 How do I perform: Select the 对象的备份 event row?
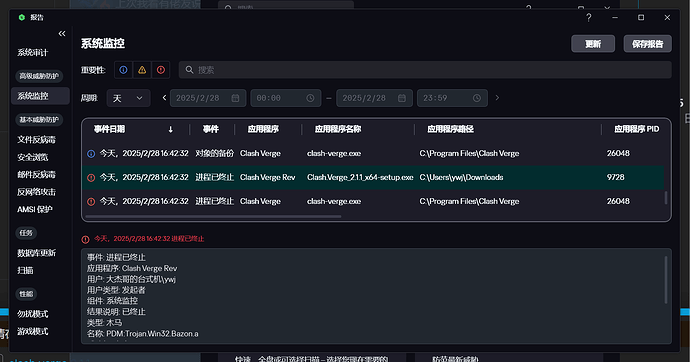click(x=373, y=154)
